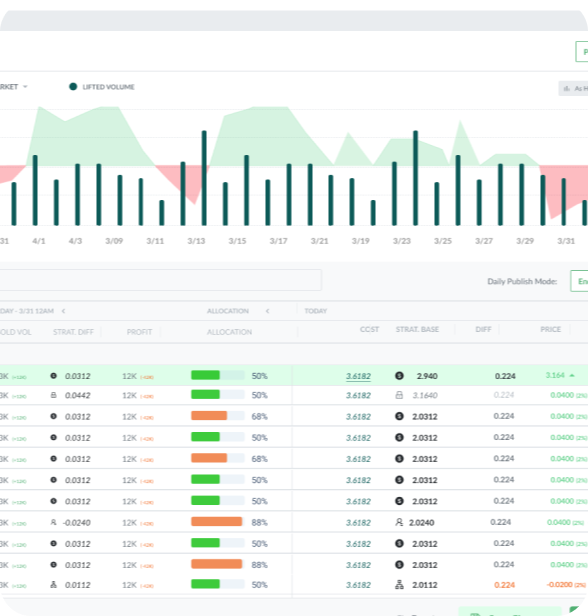Click the button next to Daily Publish Mode

(580, 281)
